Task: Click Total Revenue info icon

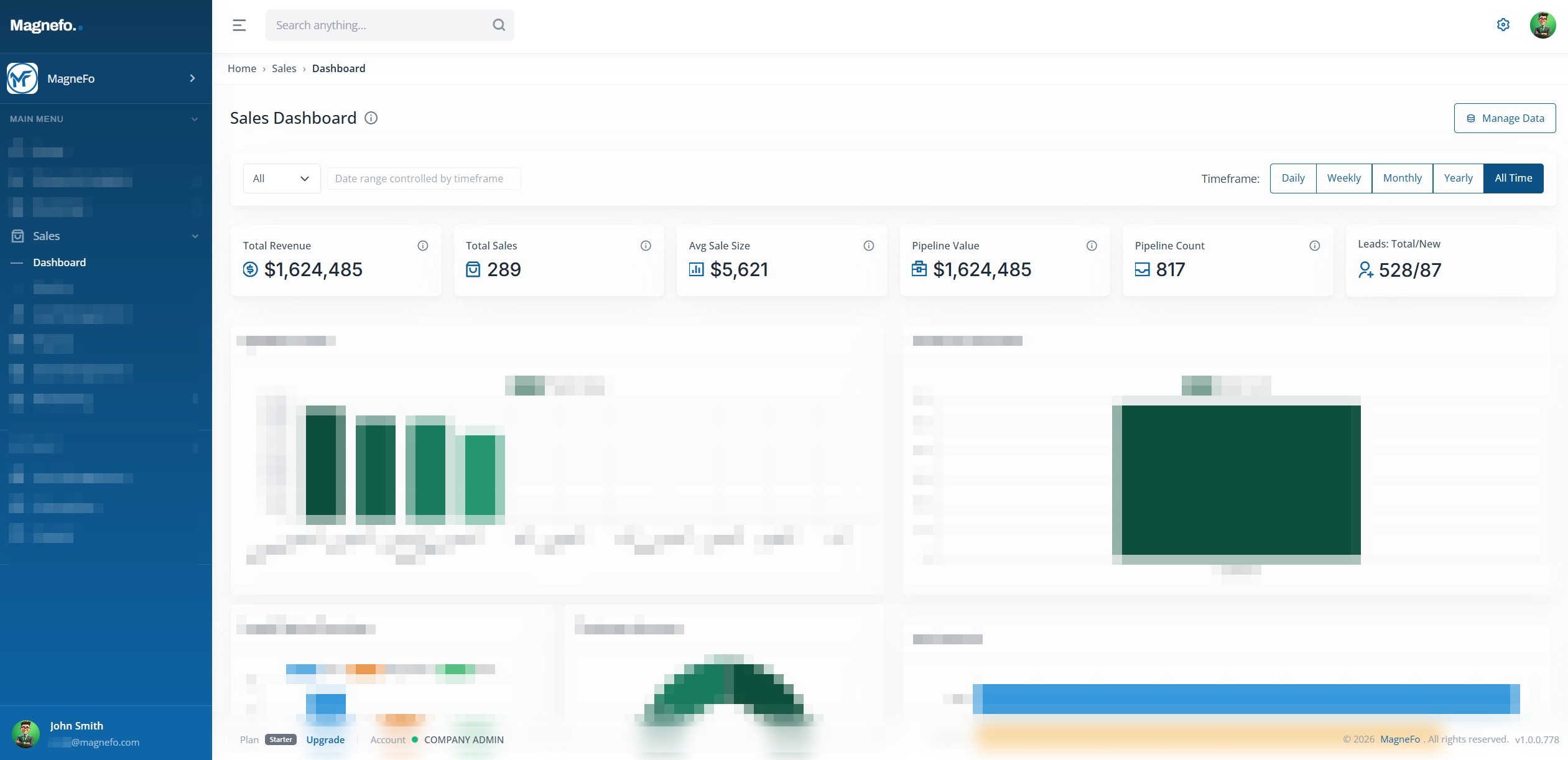Action: tap(423, 246)
